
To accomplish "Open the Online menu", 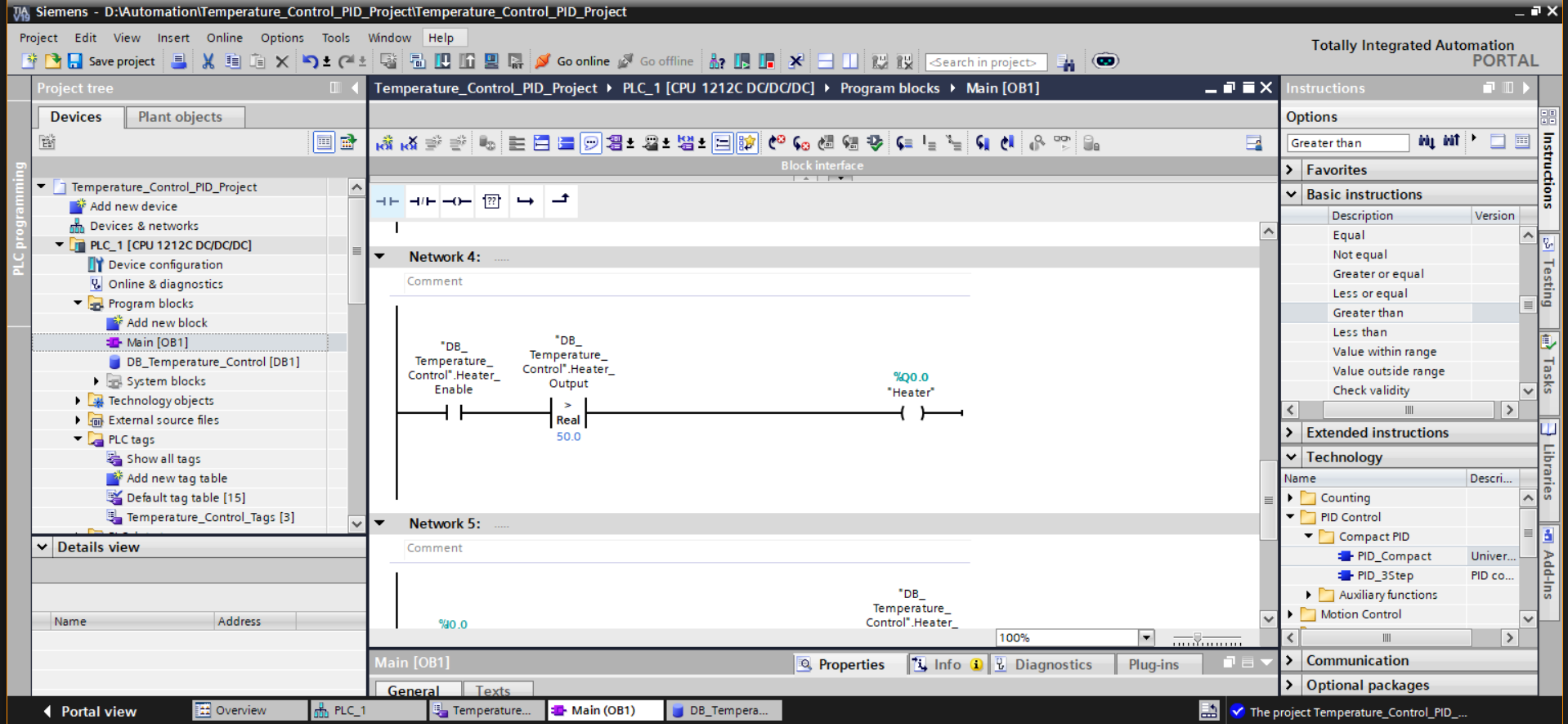I will [x=224, y=38].
